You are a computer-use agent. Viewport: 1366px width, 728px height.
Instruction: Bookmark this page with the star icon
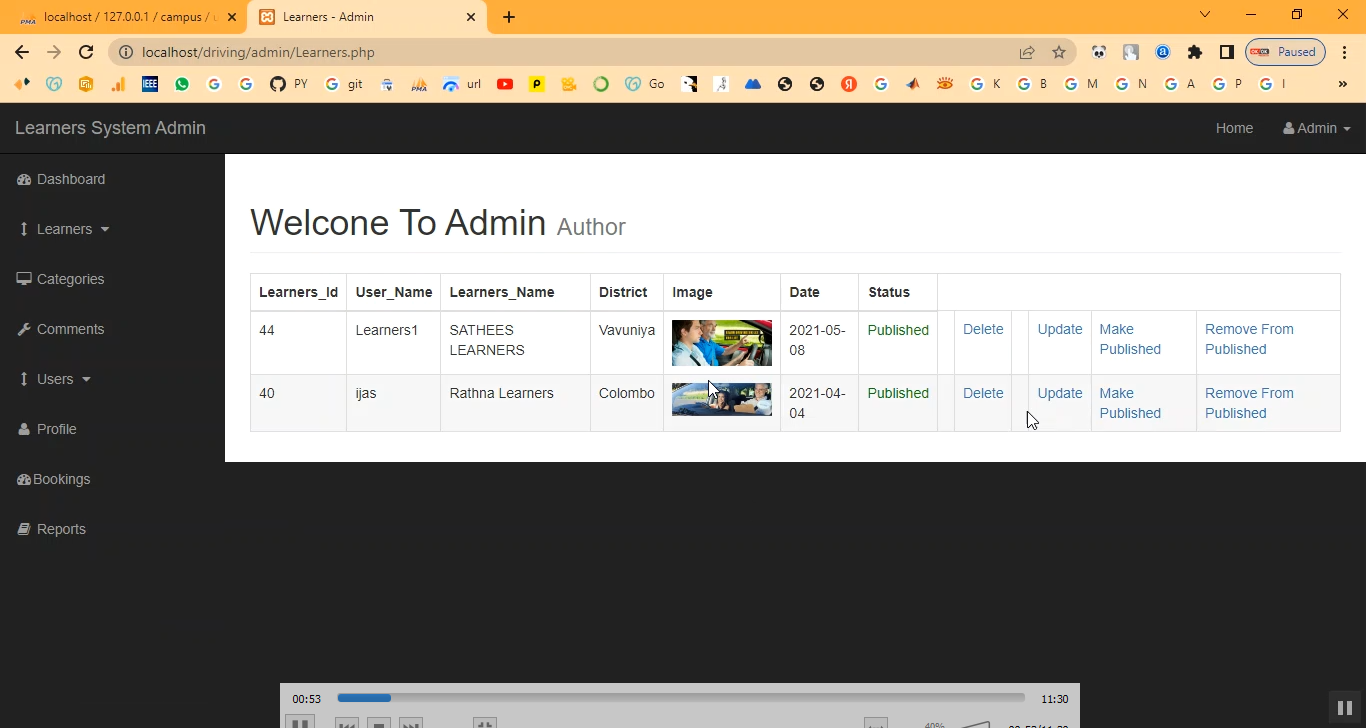[1059, 52]
